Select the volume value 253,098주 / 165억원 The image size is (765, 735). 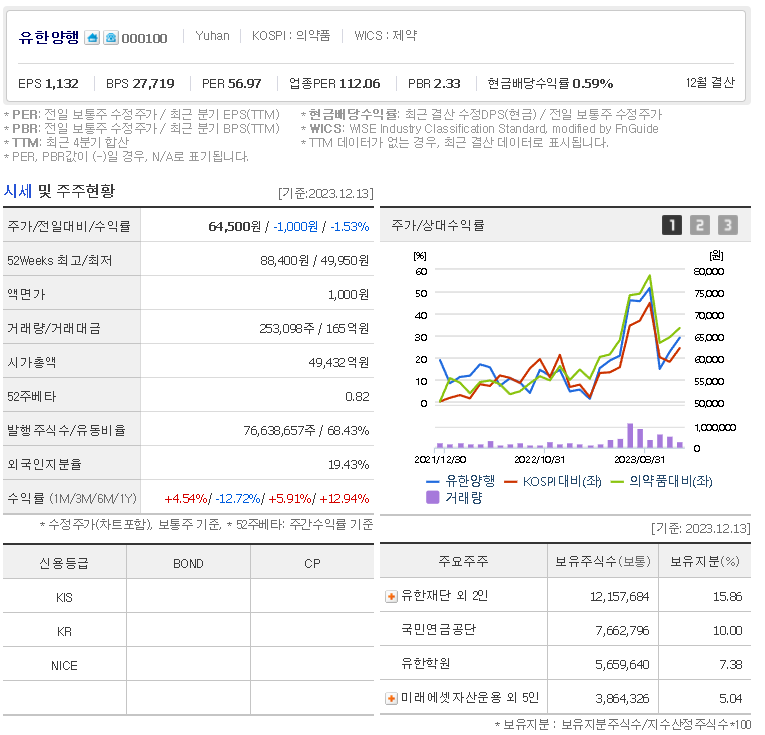coord(314,329)
